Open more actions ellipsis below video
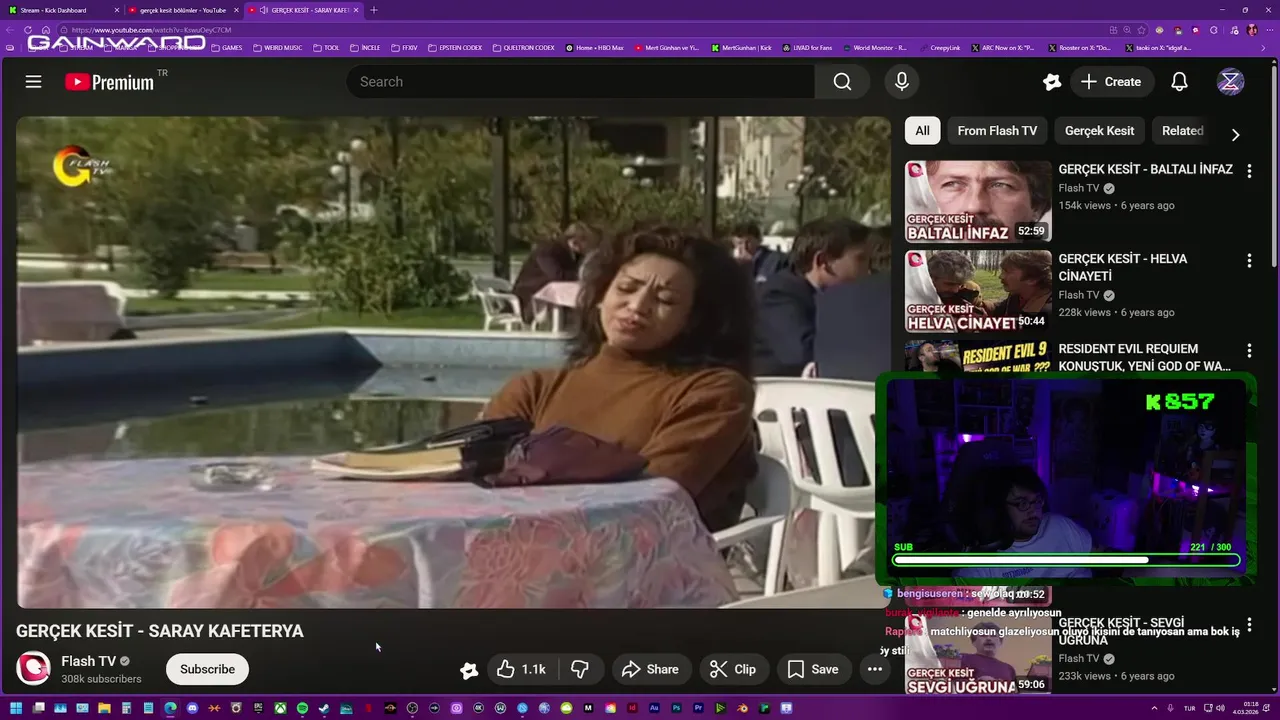The height and width of the screenshot is (720, 1280). click(x=875, y=669)
